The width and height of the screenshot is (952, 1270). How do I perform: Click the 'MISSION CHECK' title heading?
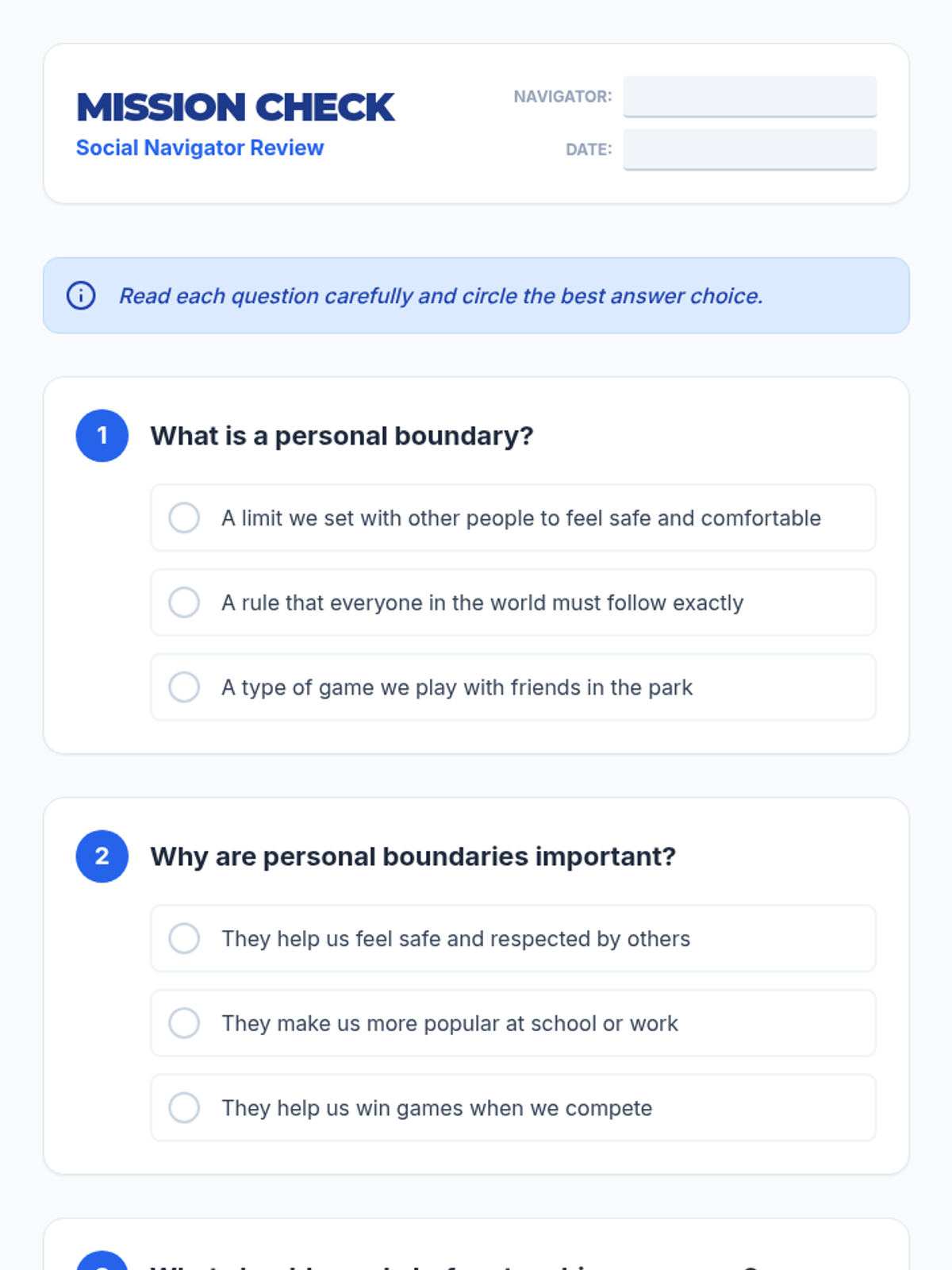[235, 107]
